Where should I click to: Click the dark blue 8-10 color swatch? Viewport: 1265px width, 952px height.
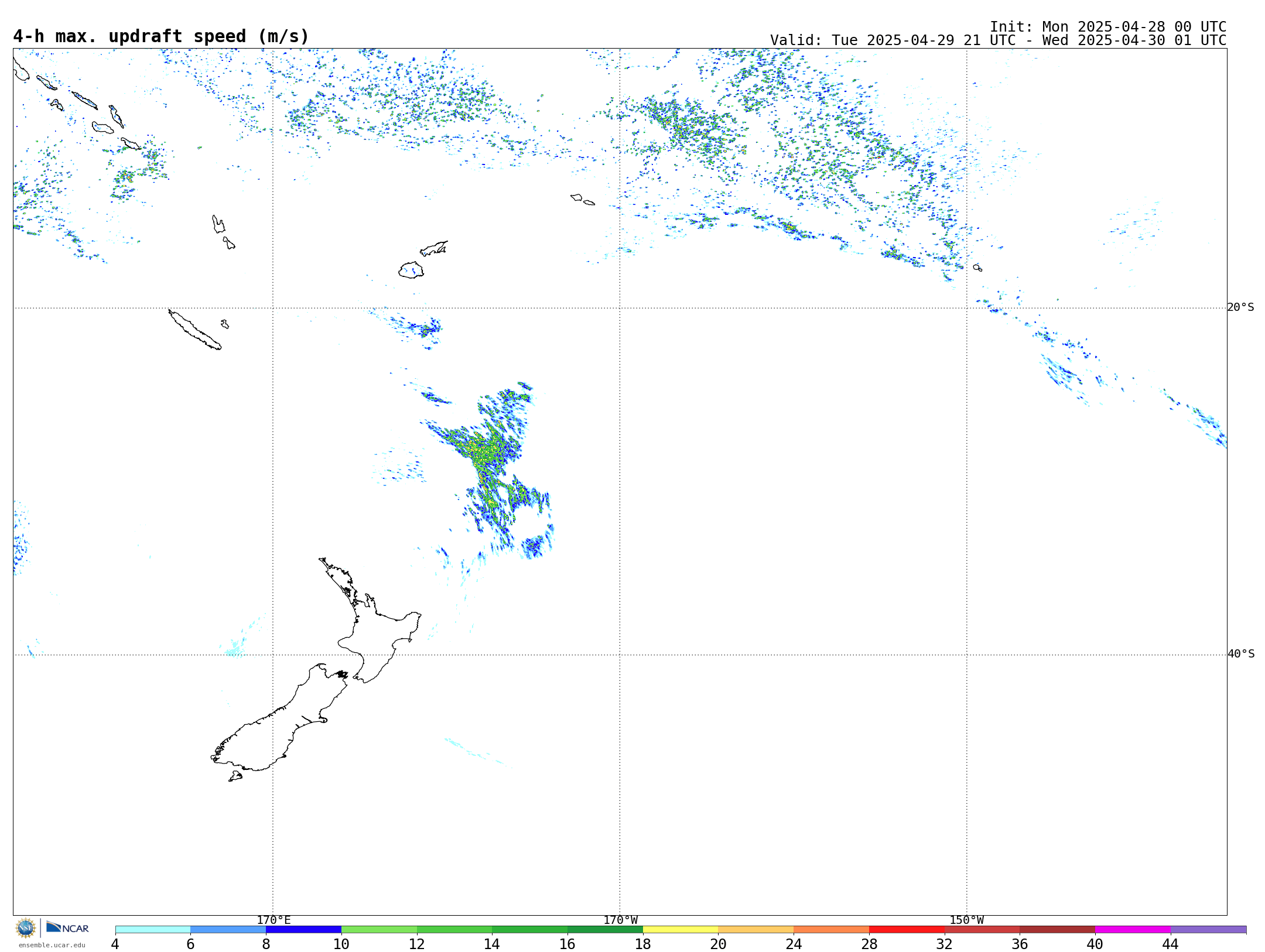click(303, 930)
